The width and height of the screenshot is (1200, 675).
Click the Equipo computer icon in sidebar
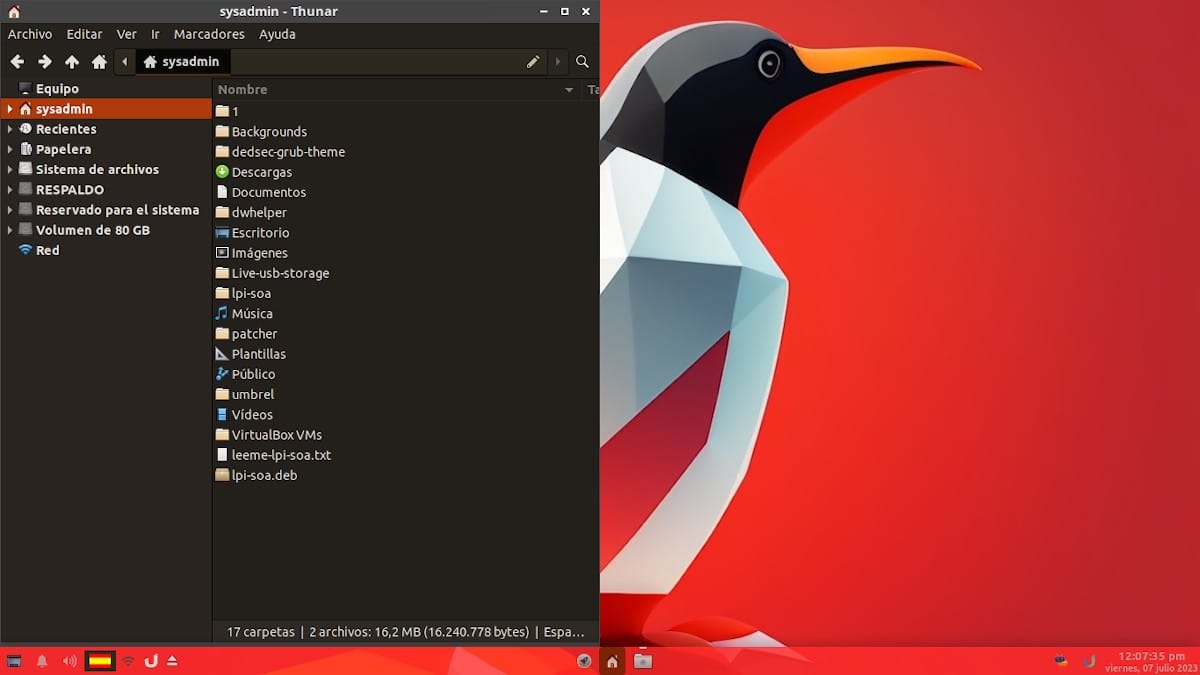point(25,89)
